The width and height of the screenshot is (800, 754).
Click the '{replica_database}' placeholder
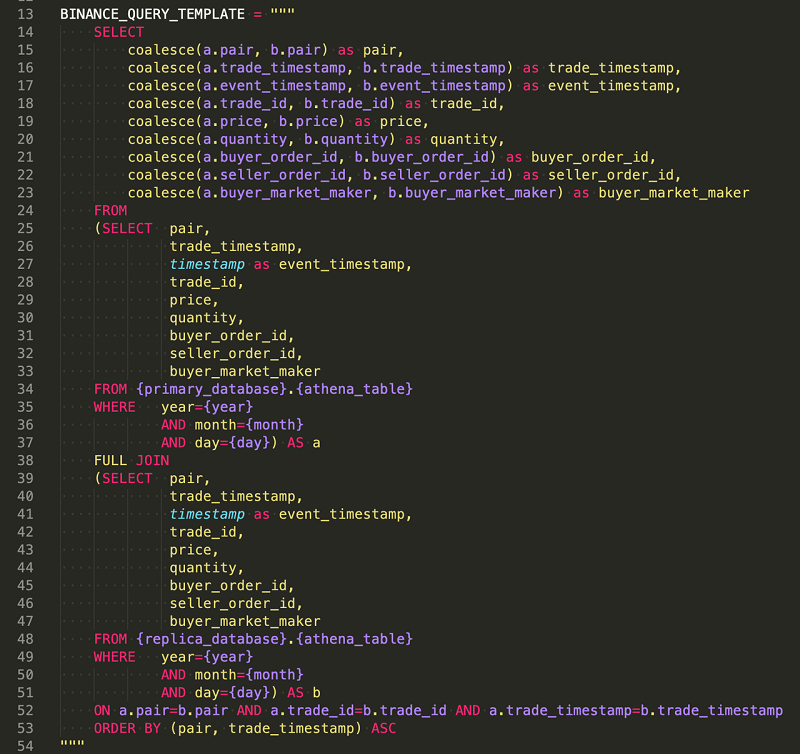coord(211,639)
